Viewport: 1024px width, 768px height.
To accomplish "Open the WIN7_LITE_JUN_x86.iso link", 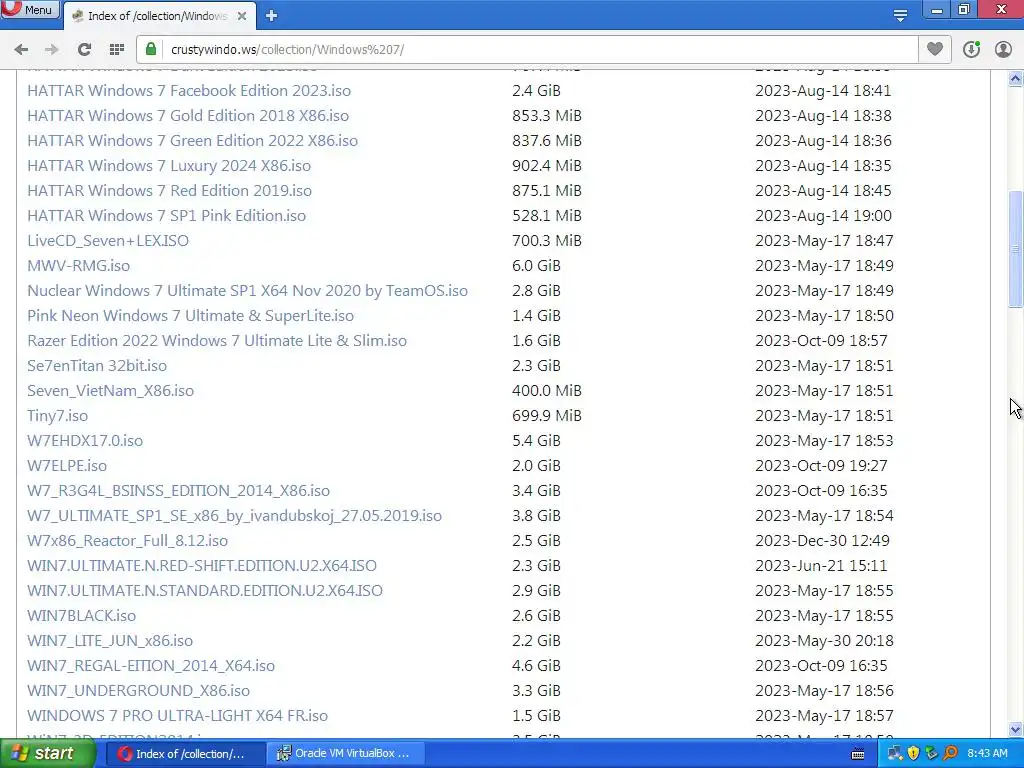I will pyautogui.click(x=110, y=641).
